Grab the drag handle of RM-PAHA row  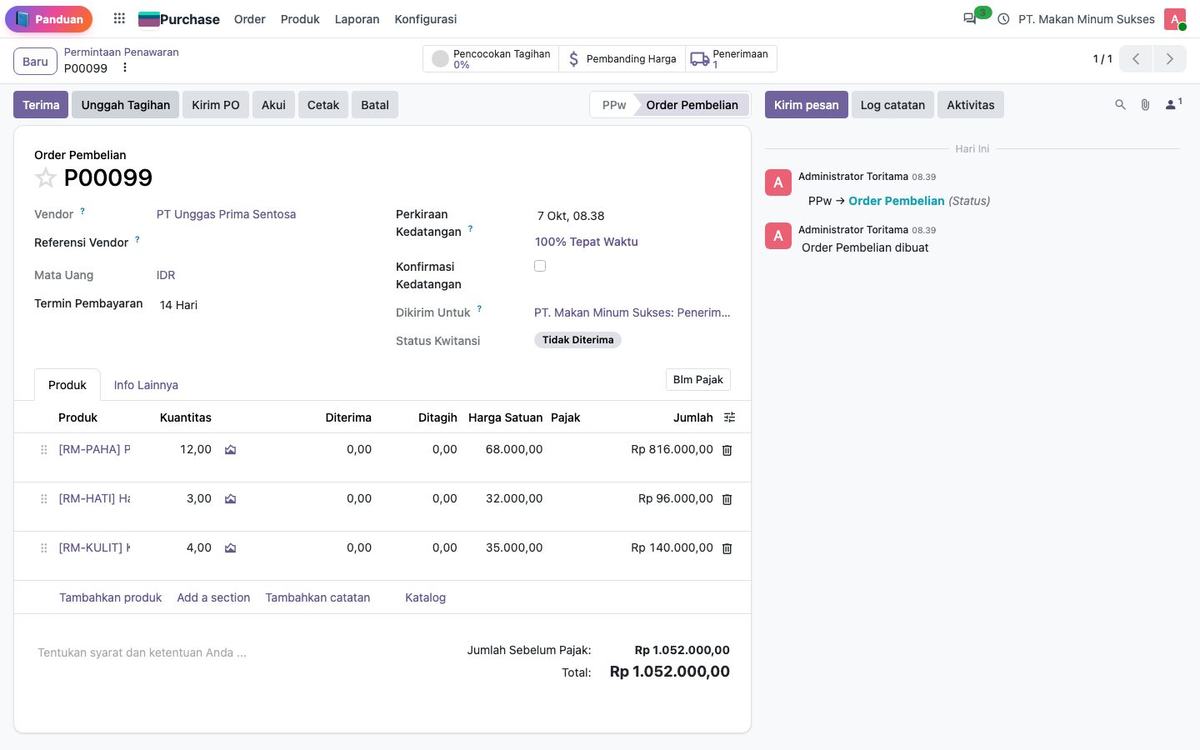click(43, 450)
